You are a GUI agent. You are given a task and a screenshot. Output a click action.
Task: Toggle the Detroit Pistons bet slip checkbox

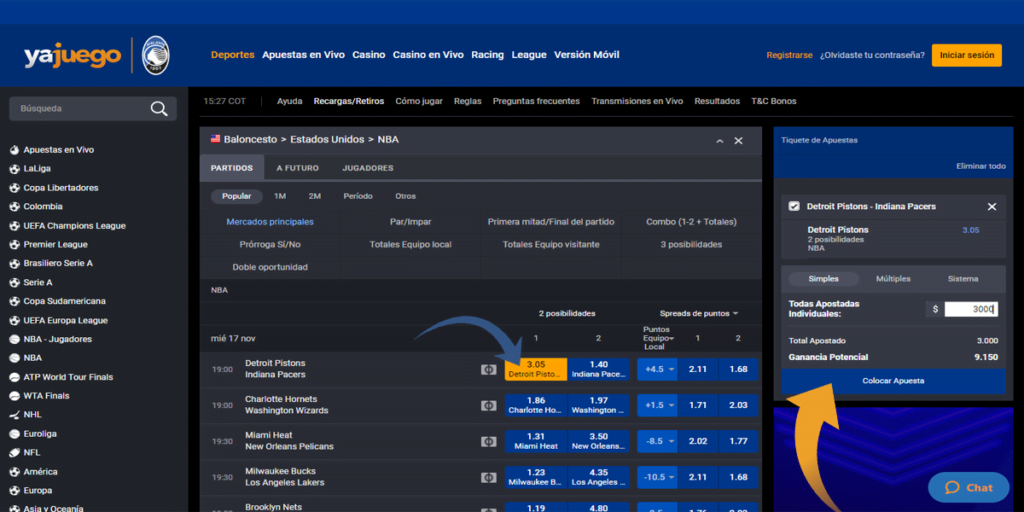click(x=794, y=207)
